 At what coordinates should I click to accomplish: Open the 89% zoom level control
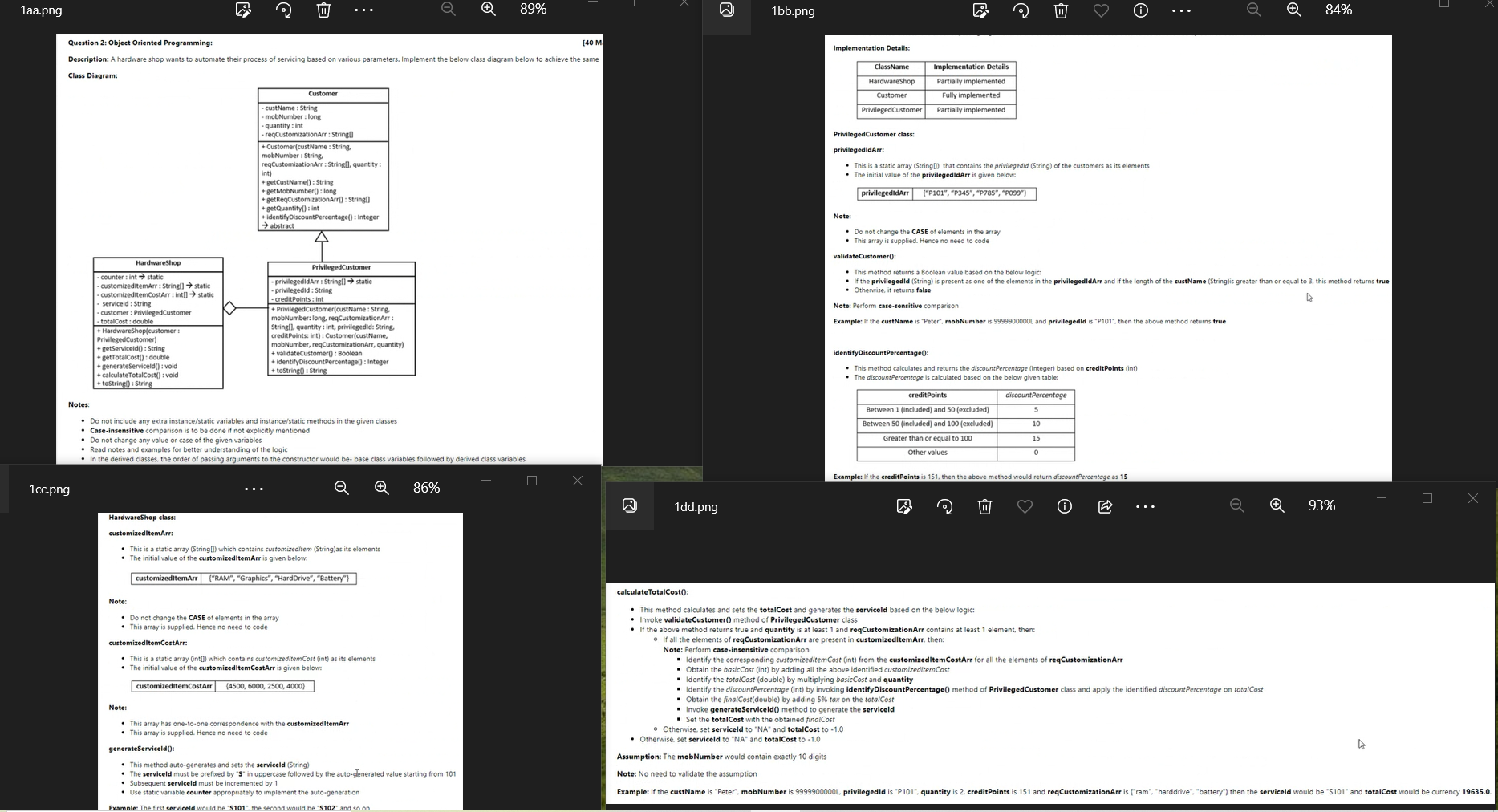click(x=533, y=10)
